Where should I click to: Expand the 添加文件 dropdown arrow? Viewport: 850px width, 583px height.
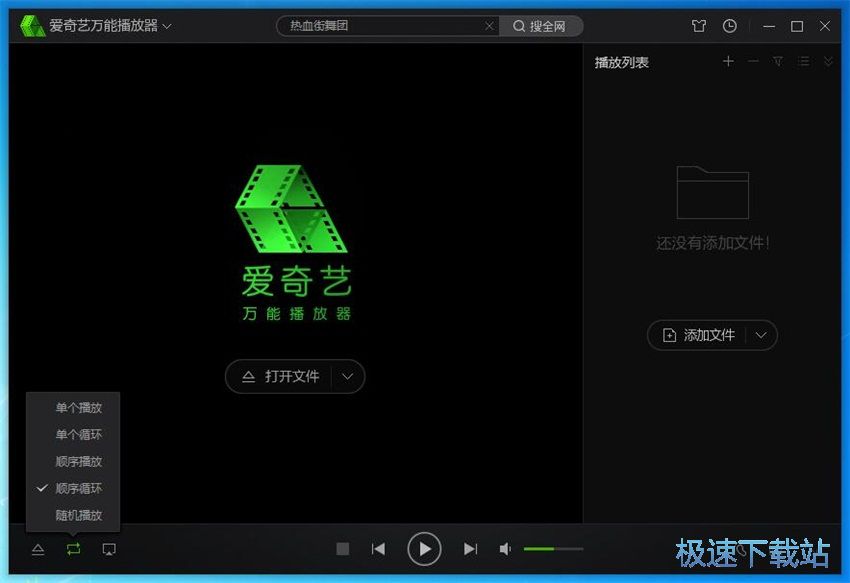click(x=761, y=335)
